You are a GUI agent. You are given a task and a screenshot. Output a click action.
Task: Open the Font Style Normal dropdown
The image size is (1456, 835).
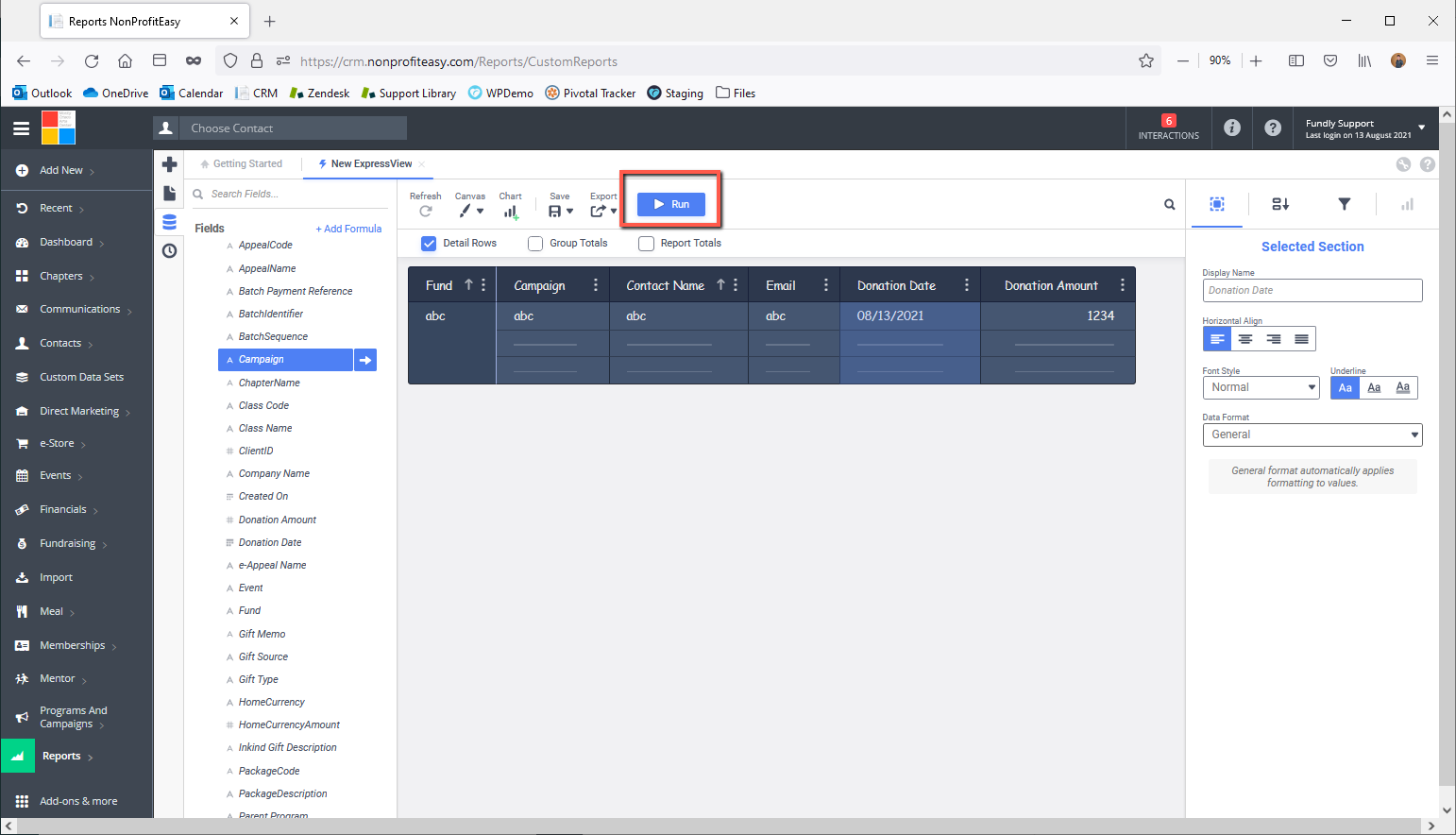[1261, 387]
